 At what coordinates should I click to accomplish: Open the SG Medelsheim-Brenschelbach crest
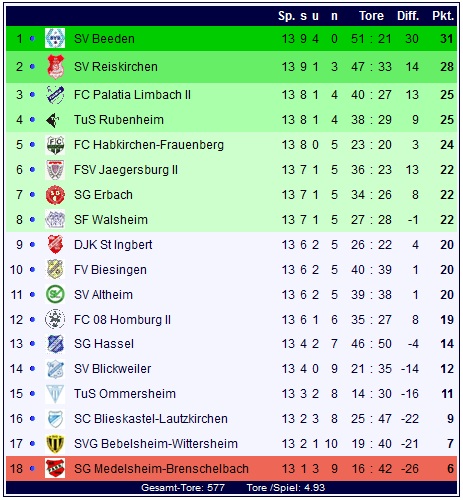(x=55, y=469)
